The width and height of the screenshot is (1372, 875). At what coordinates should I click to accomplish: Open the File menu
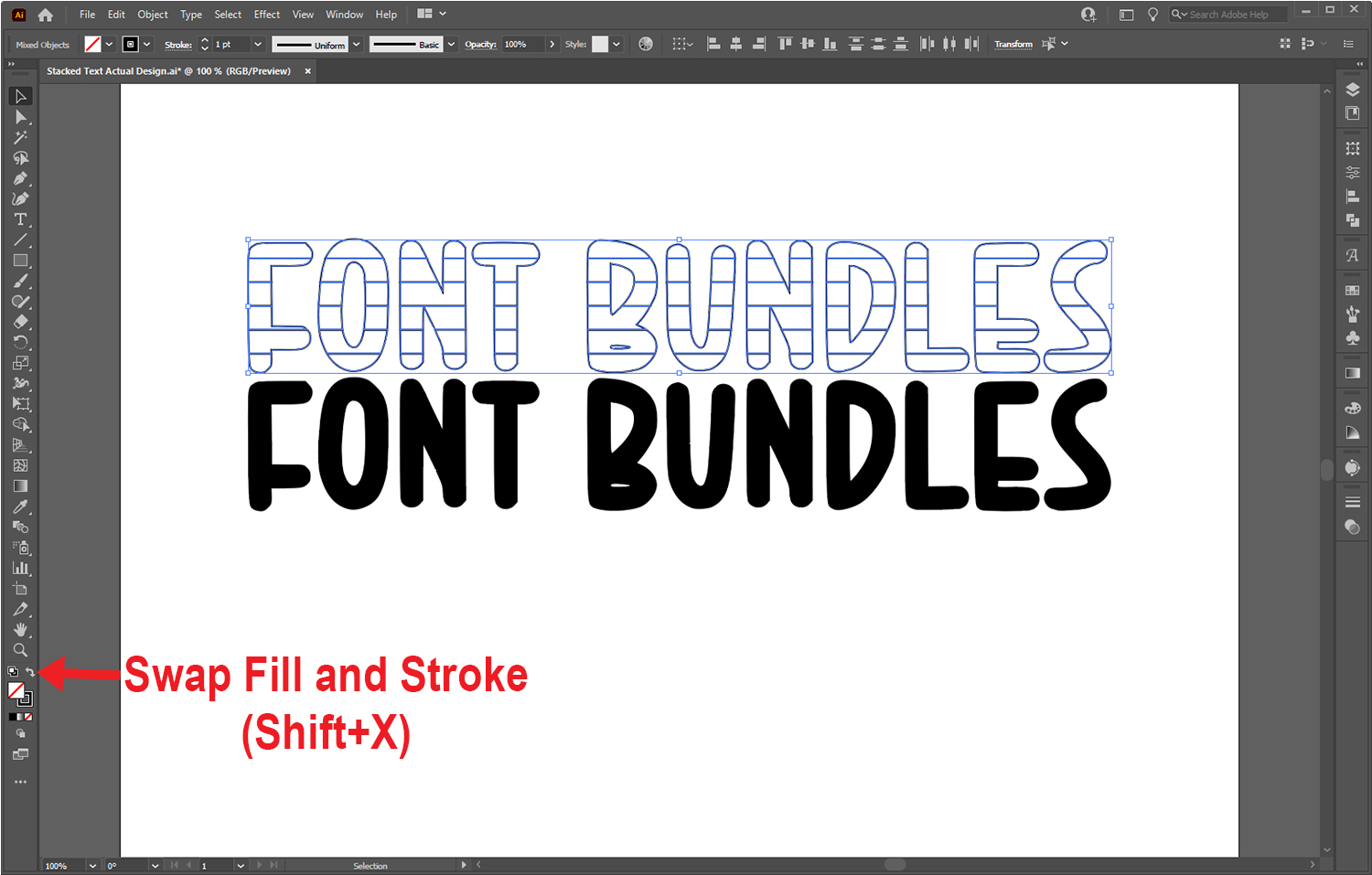point(87,15)
